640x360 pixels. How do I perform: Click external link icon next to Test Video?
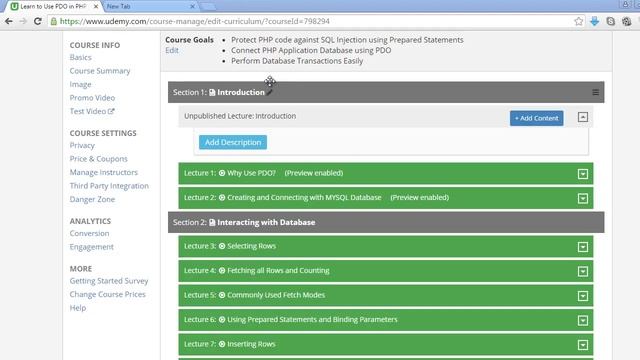point(111,111)
